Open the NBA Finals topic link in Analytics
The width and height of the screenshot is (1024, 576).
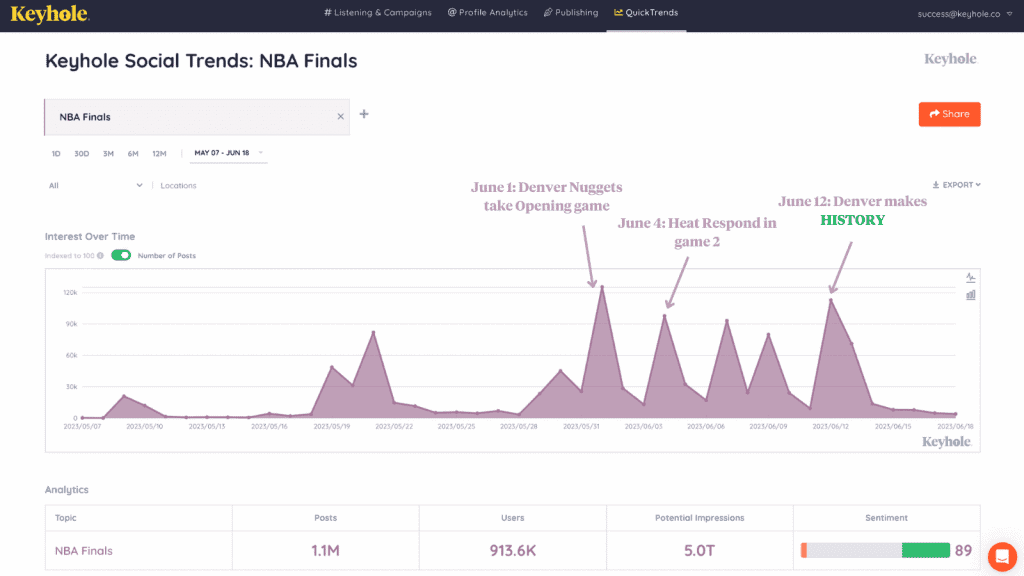(84, 551)
